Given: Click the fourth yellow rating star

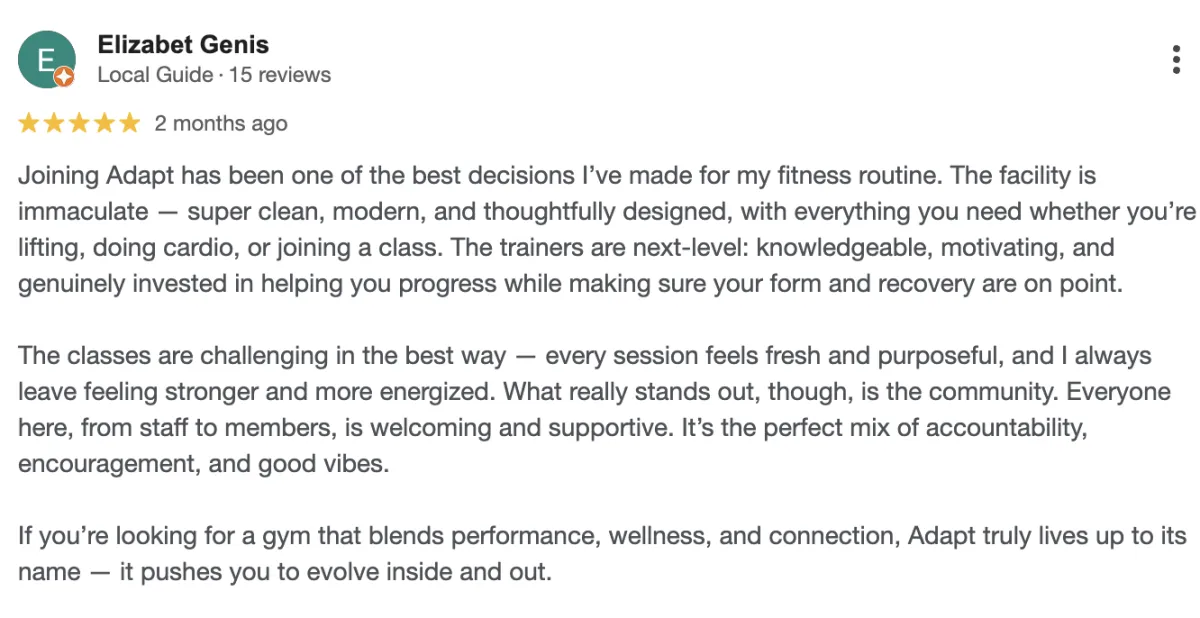Looking at the screenshot, I should pyautogui.click(x=105, y=123).
